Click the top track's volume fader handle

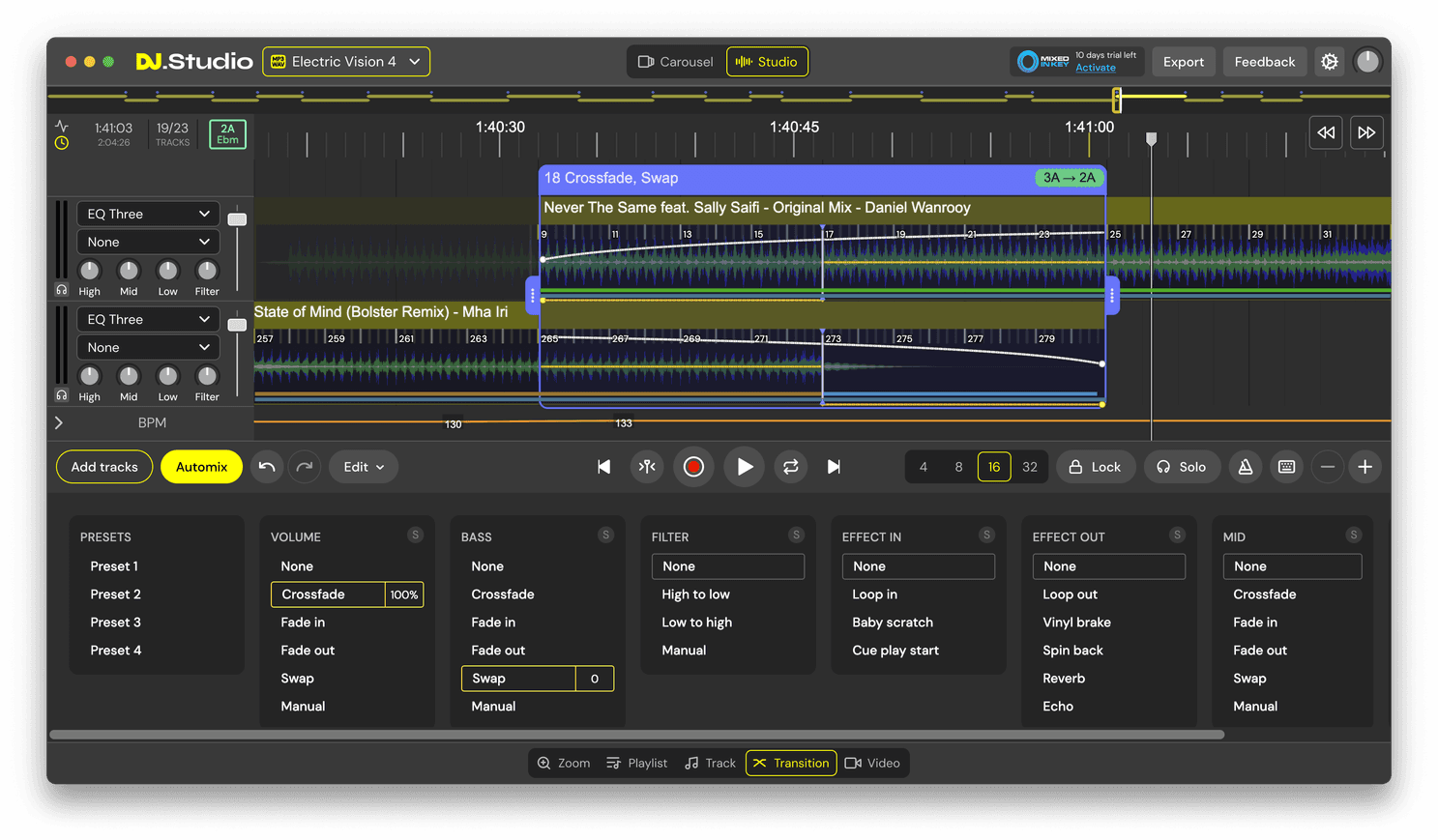click(x=237, y=219)
